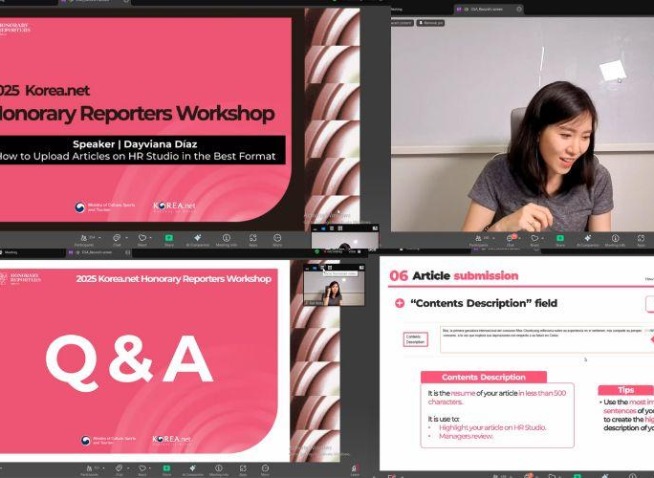The height and width of the screenshot is (478, 654).
Task: Click small video thumbnail below Workshop title slide
Action: tap(345, 240)
